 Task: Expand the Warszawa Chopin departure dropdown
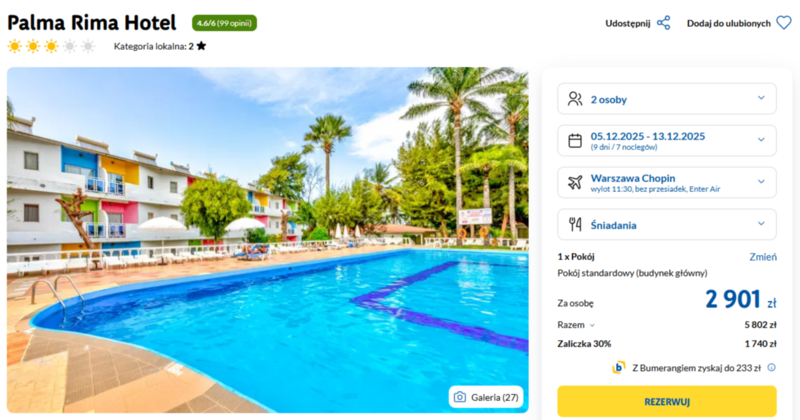(x=667, y=183)
